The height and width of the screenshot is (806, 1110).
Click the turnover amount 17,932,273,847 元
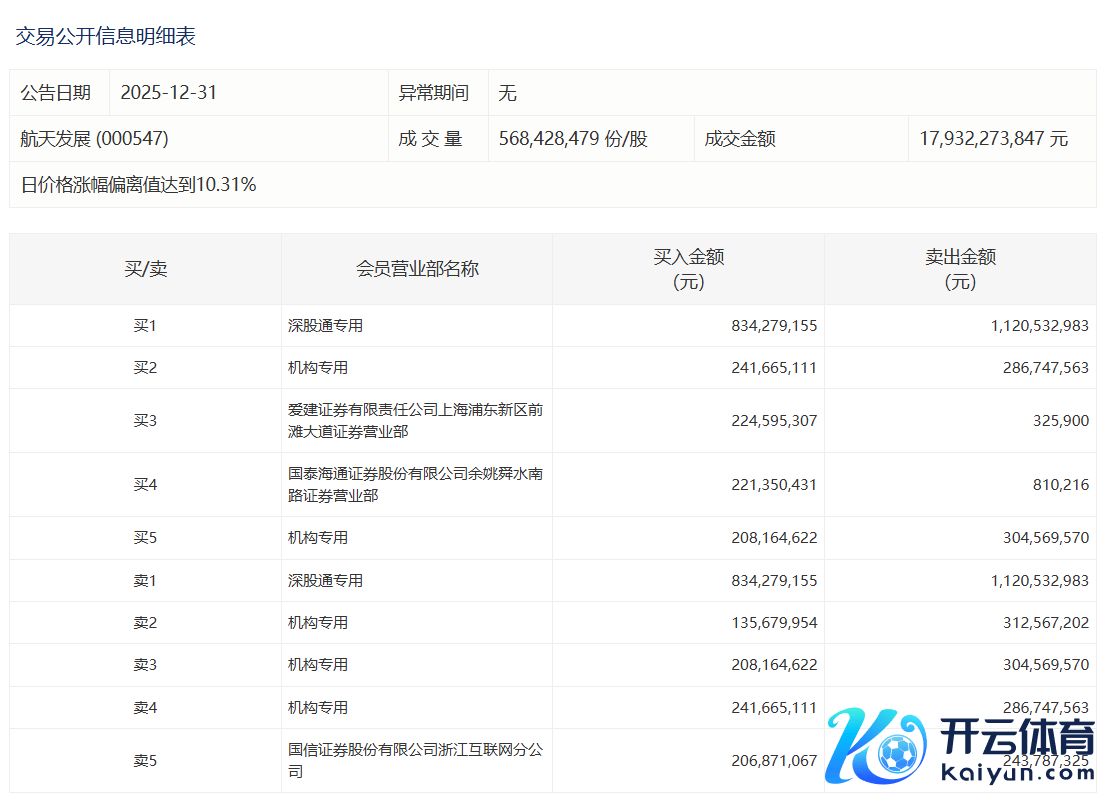[993, 139]
